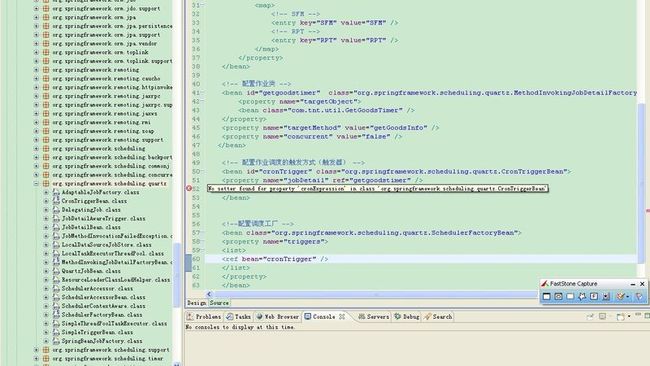This screenshot has width=650, height=366.
Task: Click the FastStone Capture logo icon
Action: tap(545, 284)
